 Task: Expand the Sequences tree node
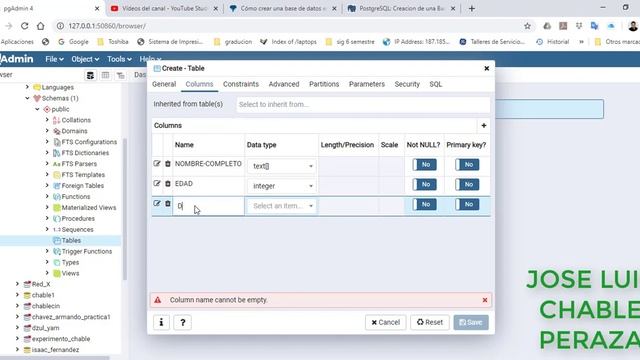point(47,229)
